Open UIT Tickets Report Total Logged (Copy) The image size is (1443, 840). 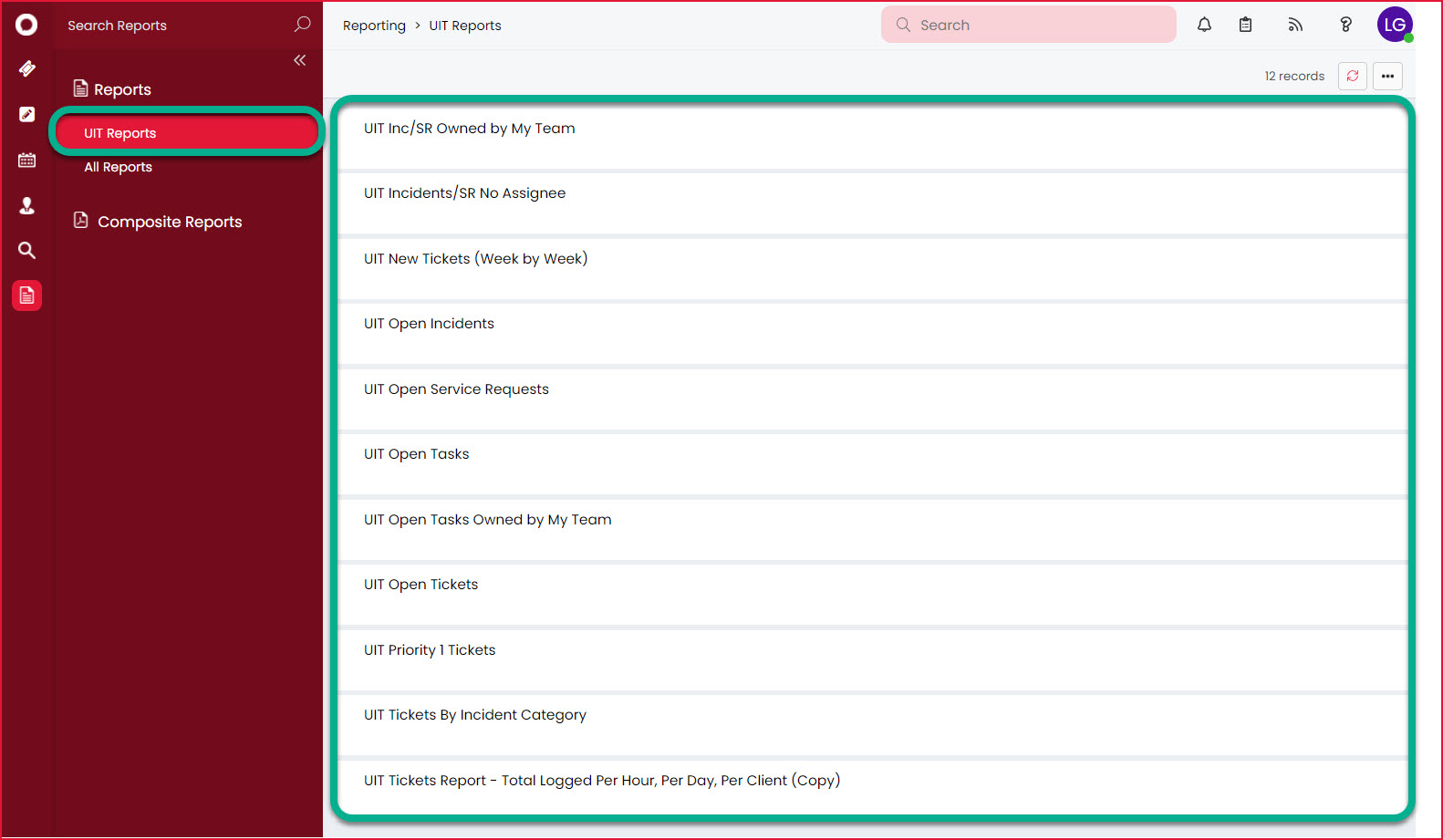click(872, 786)
